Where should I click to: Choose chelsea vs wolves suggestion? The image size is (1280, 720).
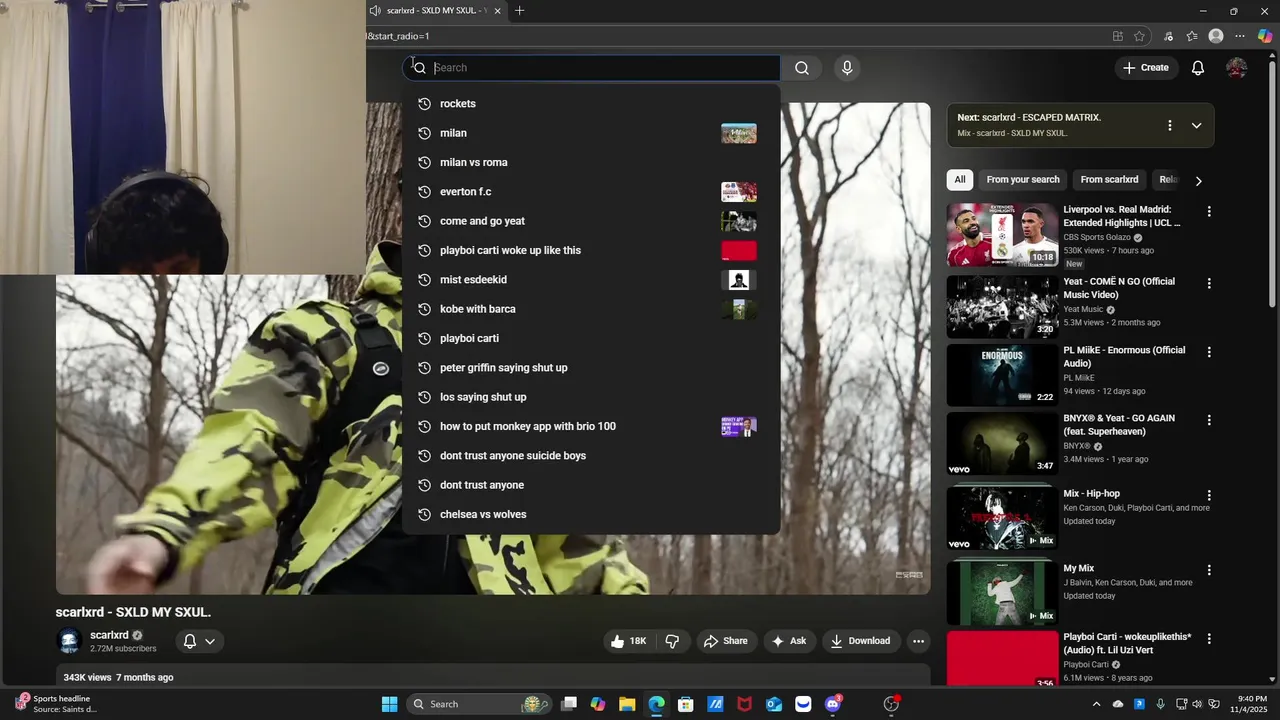(x=591, y=514)
